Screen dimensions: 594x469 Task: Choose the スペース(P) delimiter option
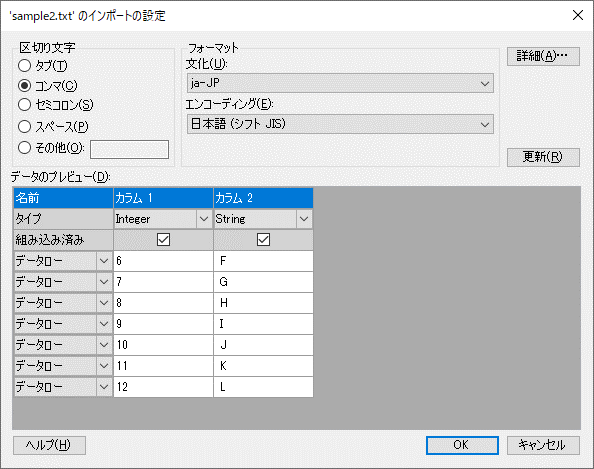pos(25,126)
